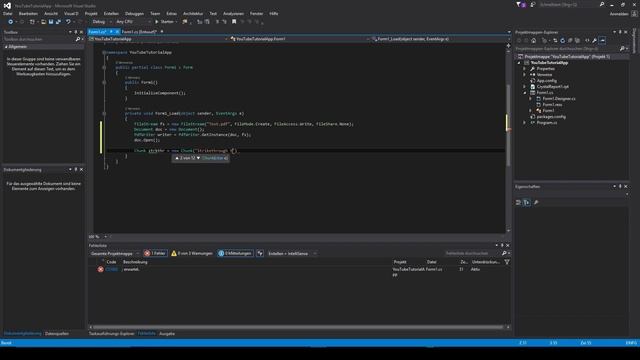Image resolution: width=640 pixels, height=360 pixels.
Task: Click the Fehlerliste search field
Action: (473, 253)
